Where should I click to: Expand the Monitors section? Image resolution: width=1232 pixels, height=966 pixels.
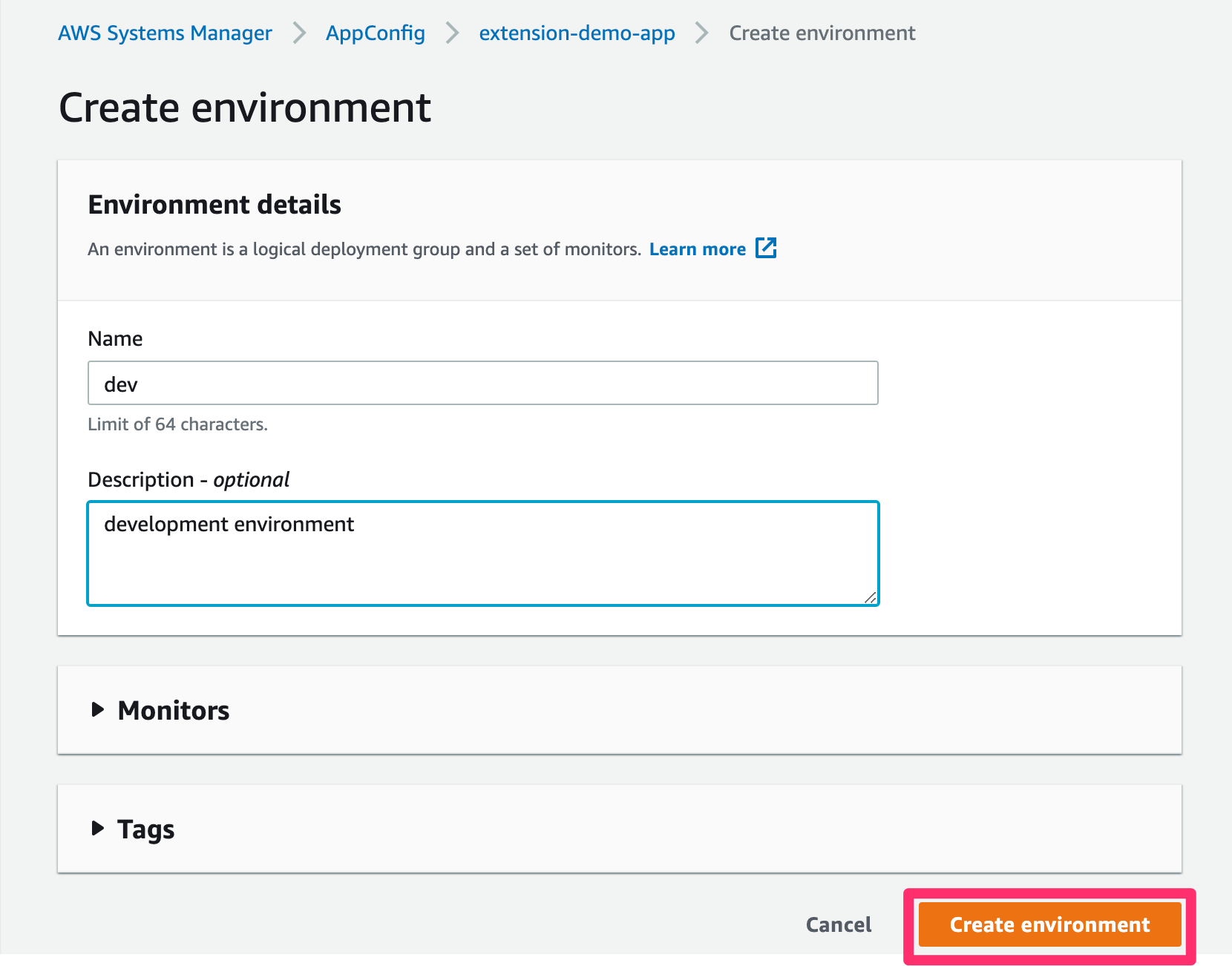(173, 710)
